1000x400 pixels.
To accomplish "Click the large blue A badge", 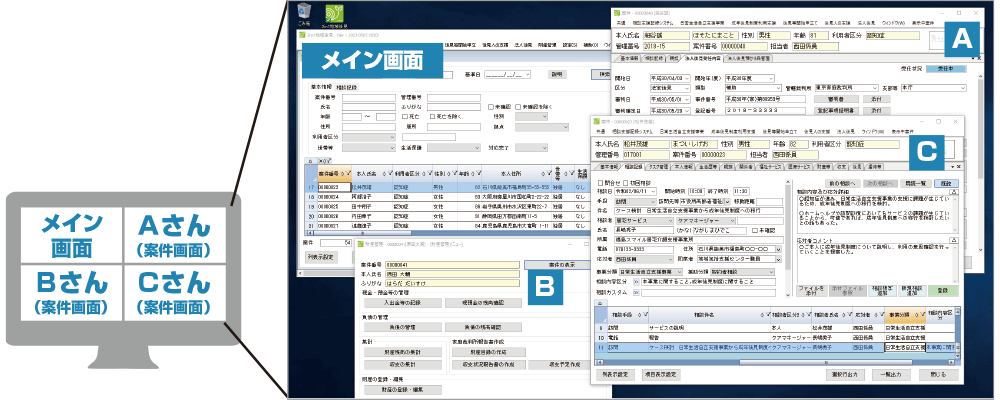I will click(x=960, y=40).
